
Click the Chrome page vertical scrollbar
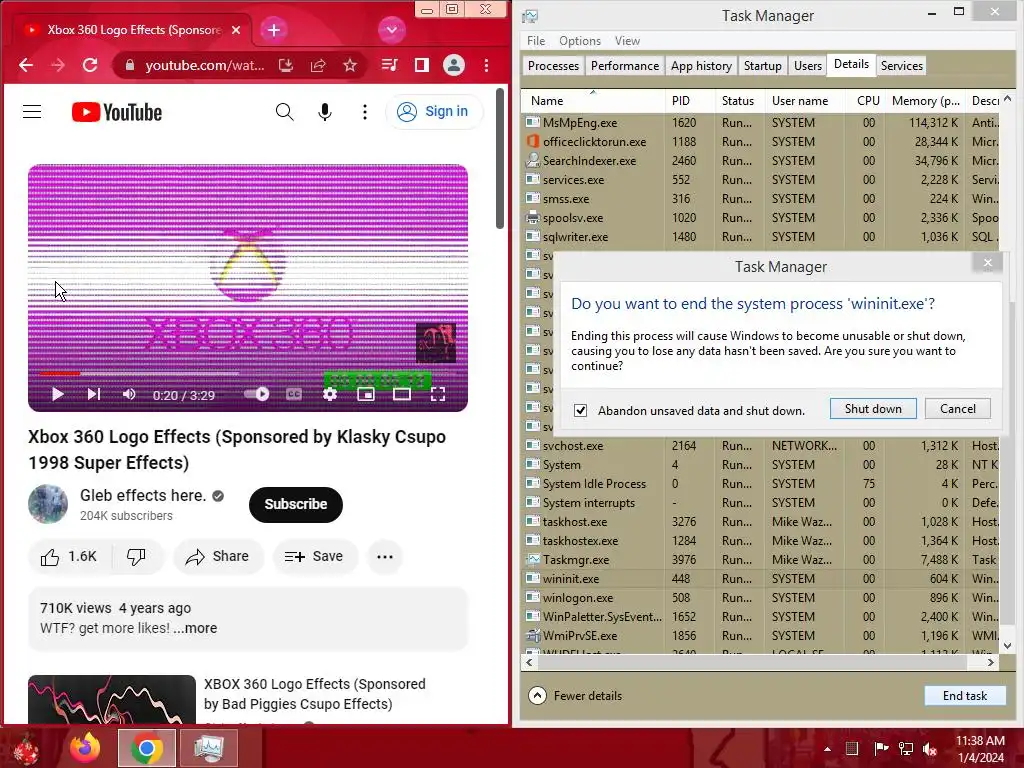500,159
